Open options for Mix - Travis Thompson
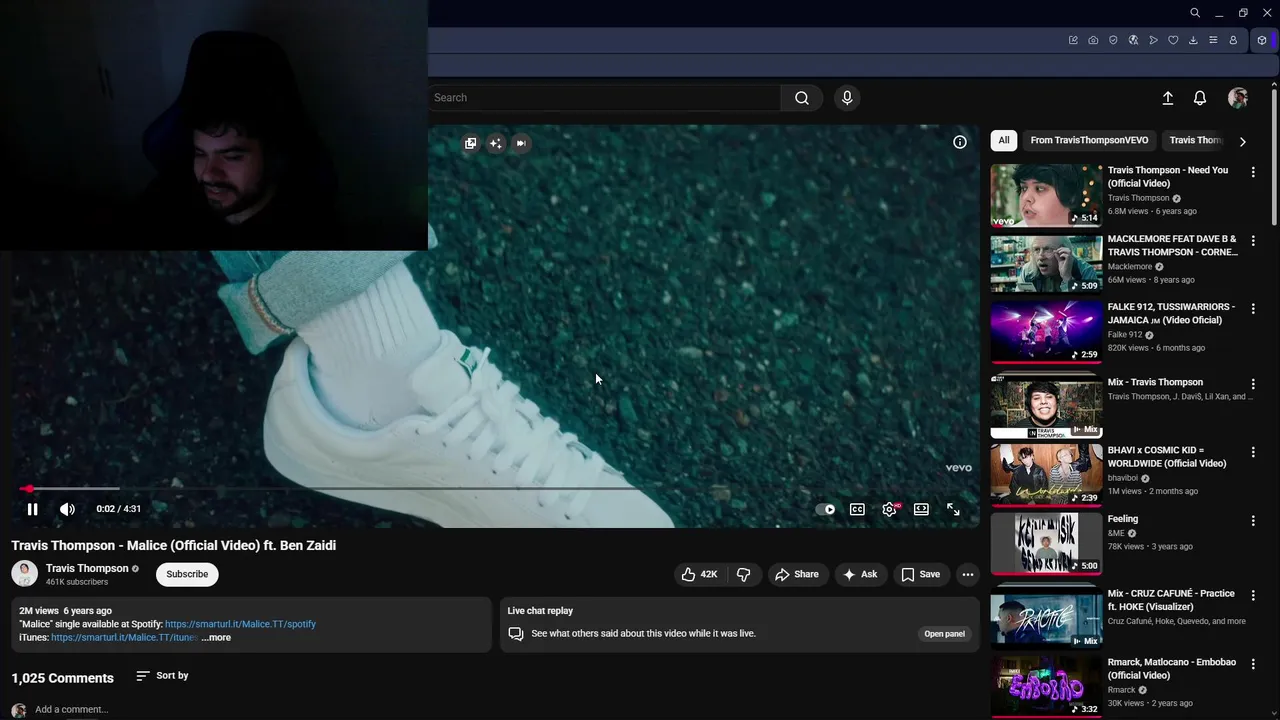 [x=1253, y=384]
